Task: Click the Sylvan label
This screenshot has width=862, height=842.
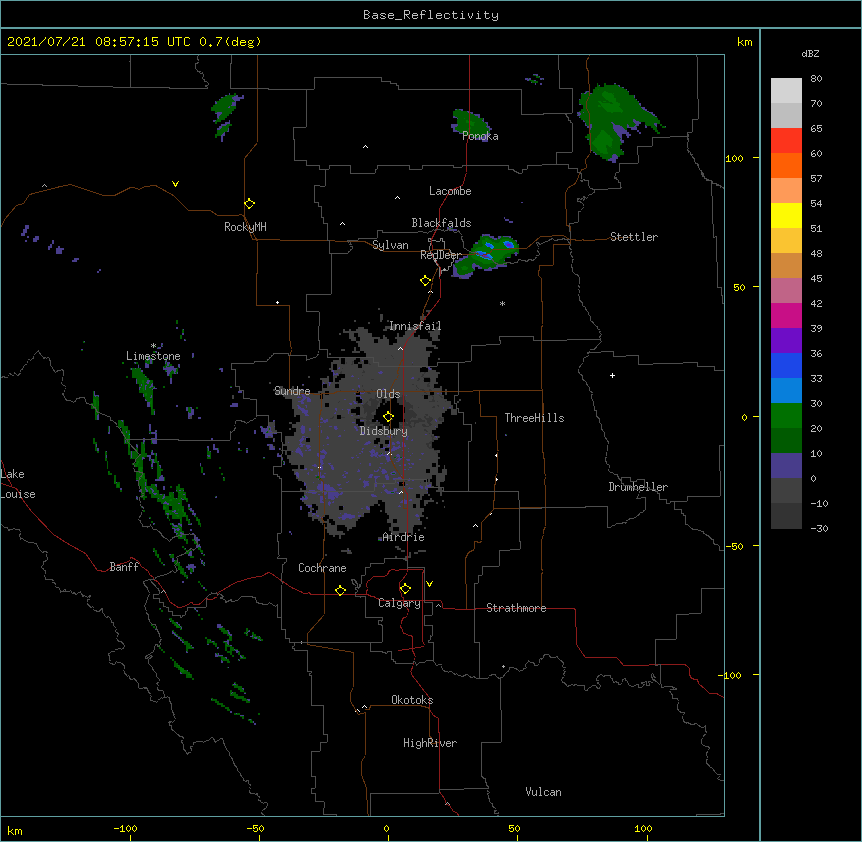Action: 390,245
